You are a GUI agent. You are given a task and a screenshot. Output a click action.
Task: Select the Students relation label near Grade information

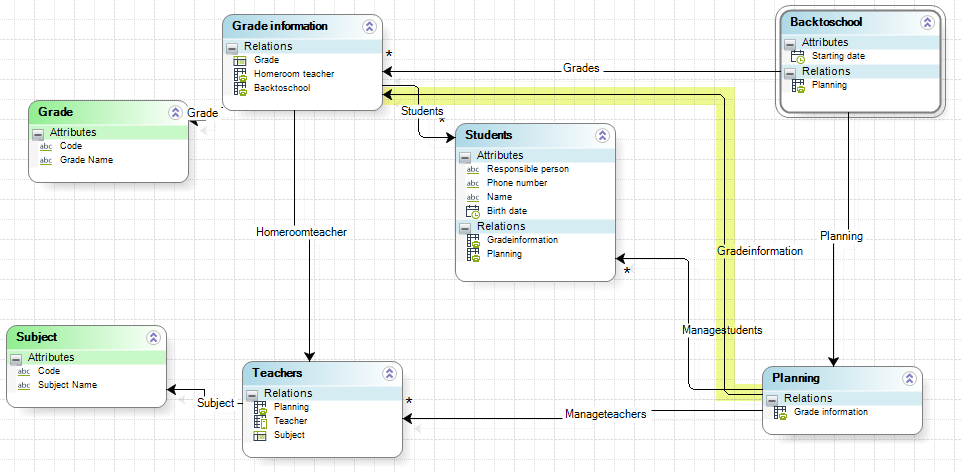pos(422,111)
